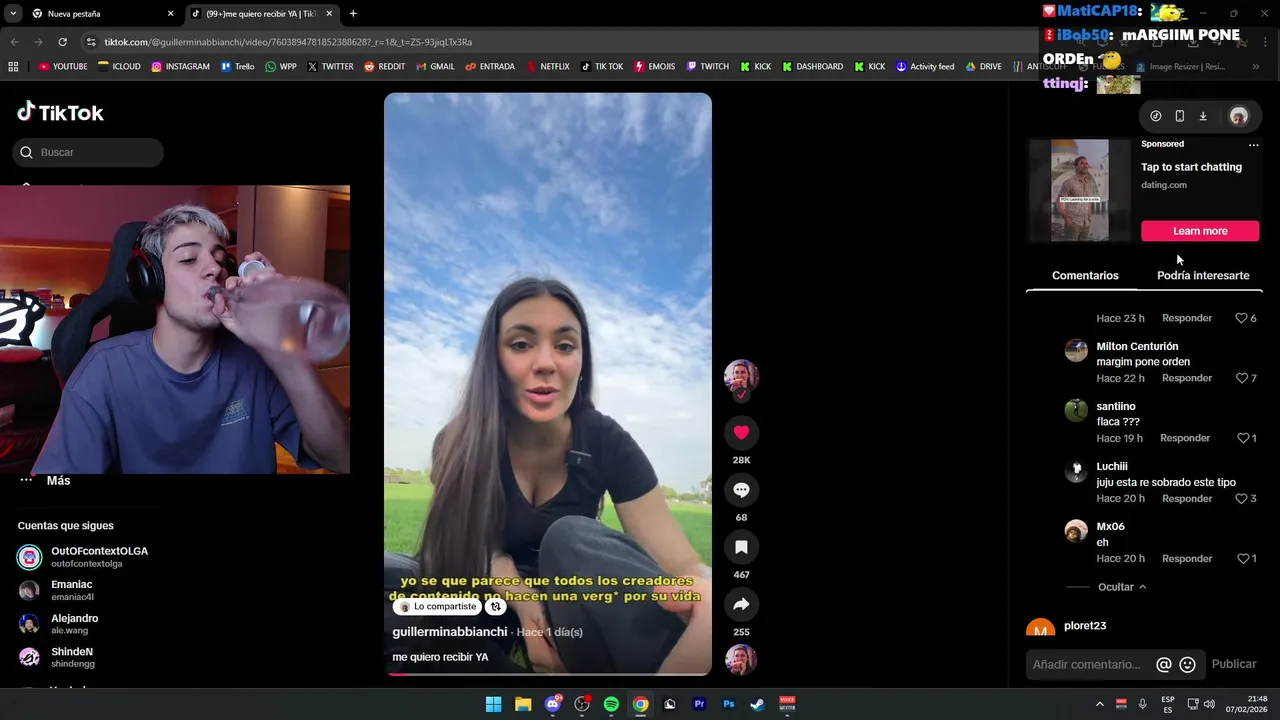
Task: Open the INSTAGRAM bookmark
Action: coord(181,67)
